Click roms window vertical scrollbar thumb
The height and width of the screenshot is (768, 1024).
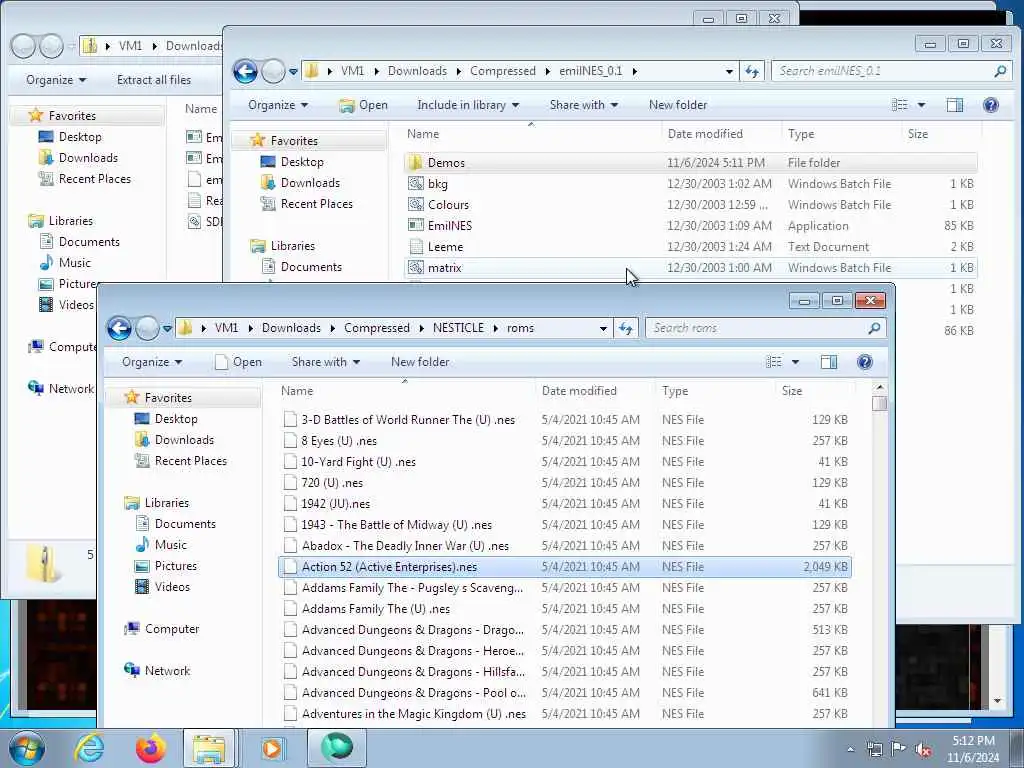(x=880, y=404)
